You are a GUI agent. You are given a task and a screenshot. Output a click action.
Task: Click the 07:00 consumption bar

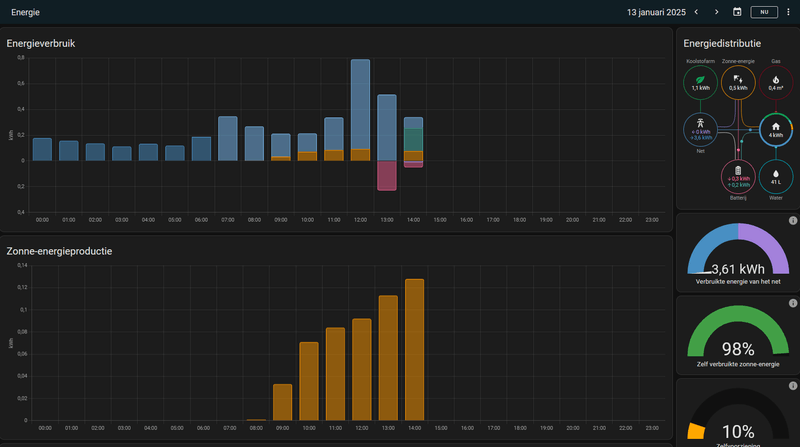(228, 138)
